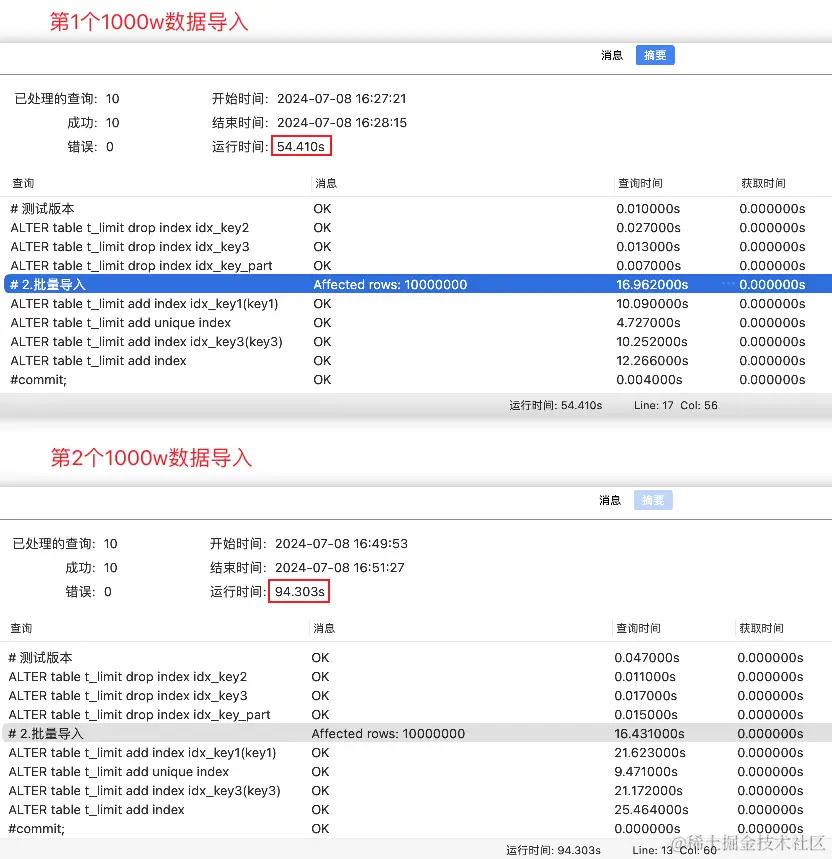Viewport: 832px width, 859px height.
Task: Click 消息 column header in first table
Action: [x=326, y=184]
